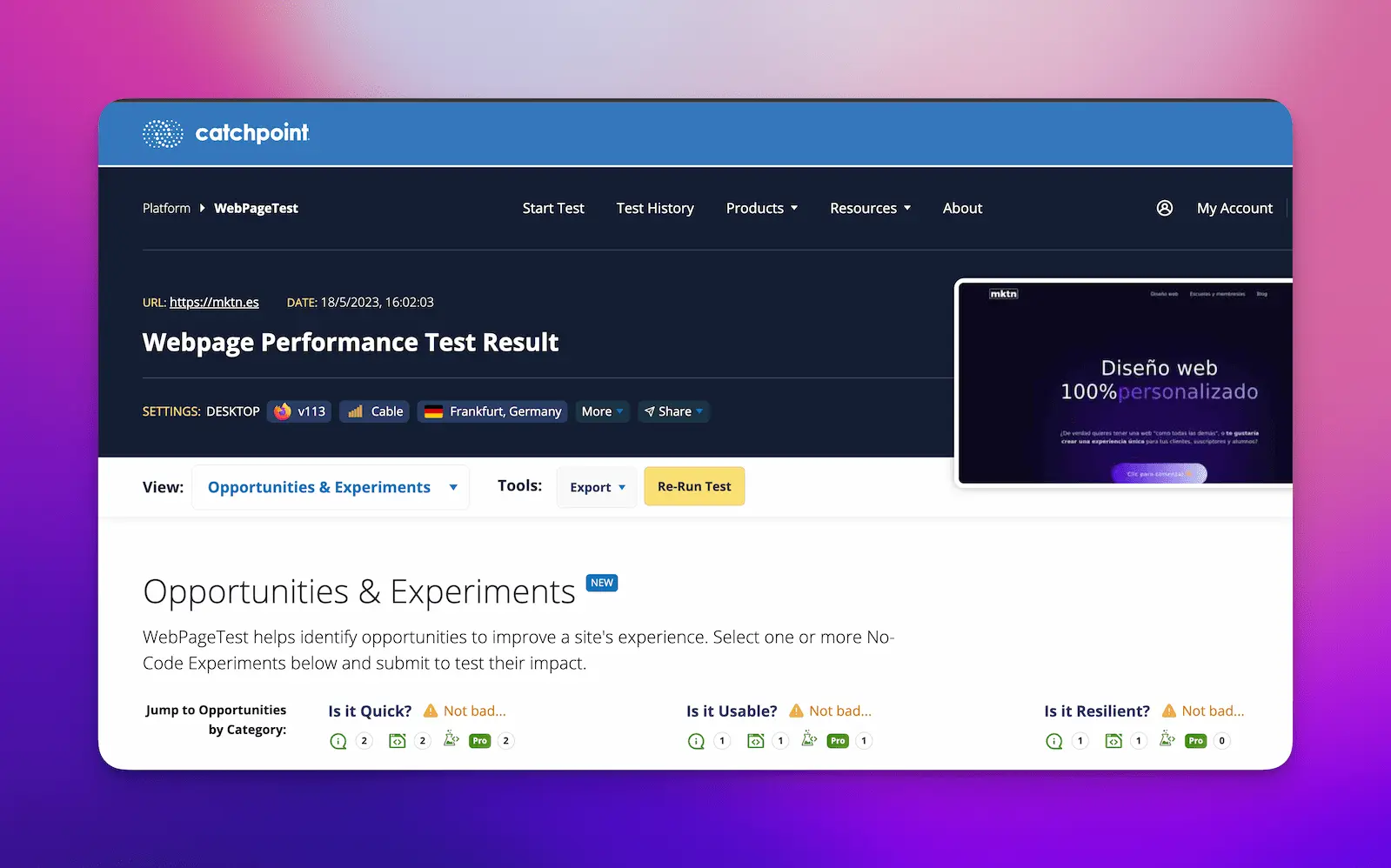Click warning icon beside Is it Usable?
The image size is (1391, 868).
click(796, 711)
